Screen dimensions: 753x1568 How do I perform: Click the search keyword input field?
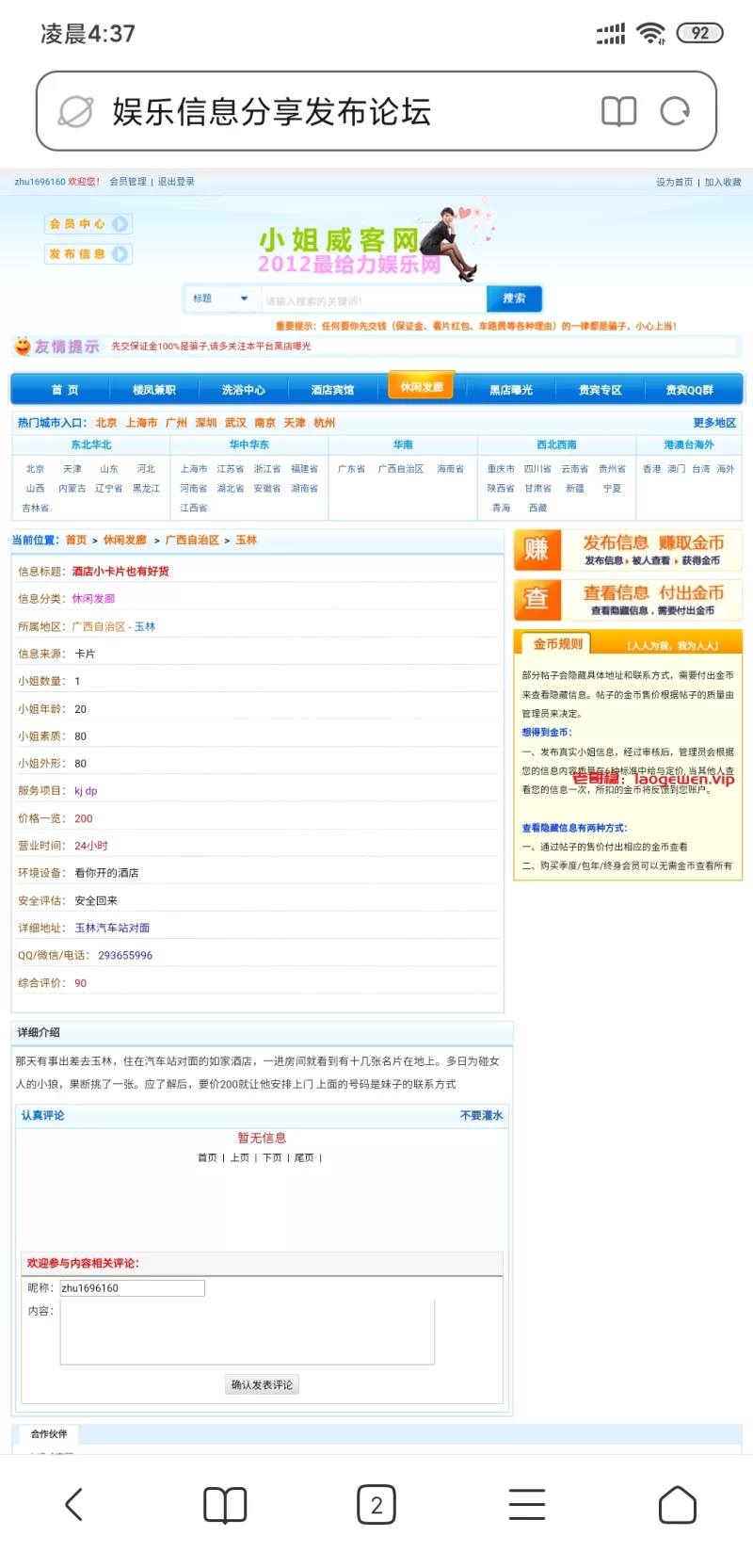tap(373, 300)
